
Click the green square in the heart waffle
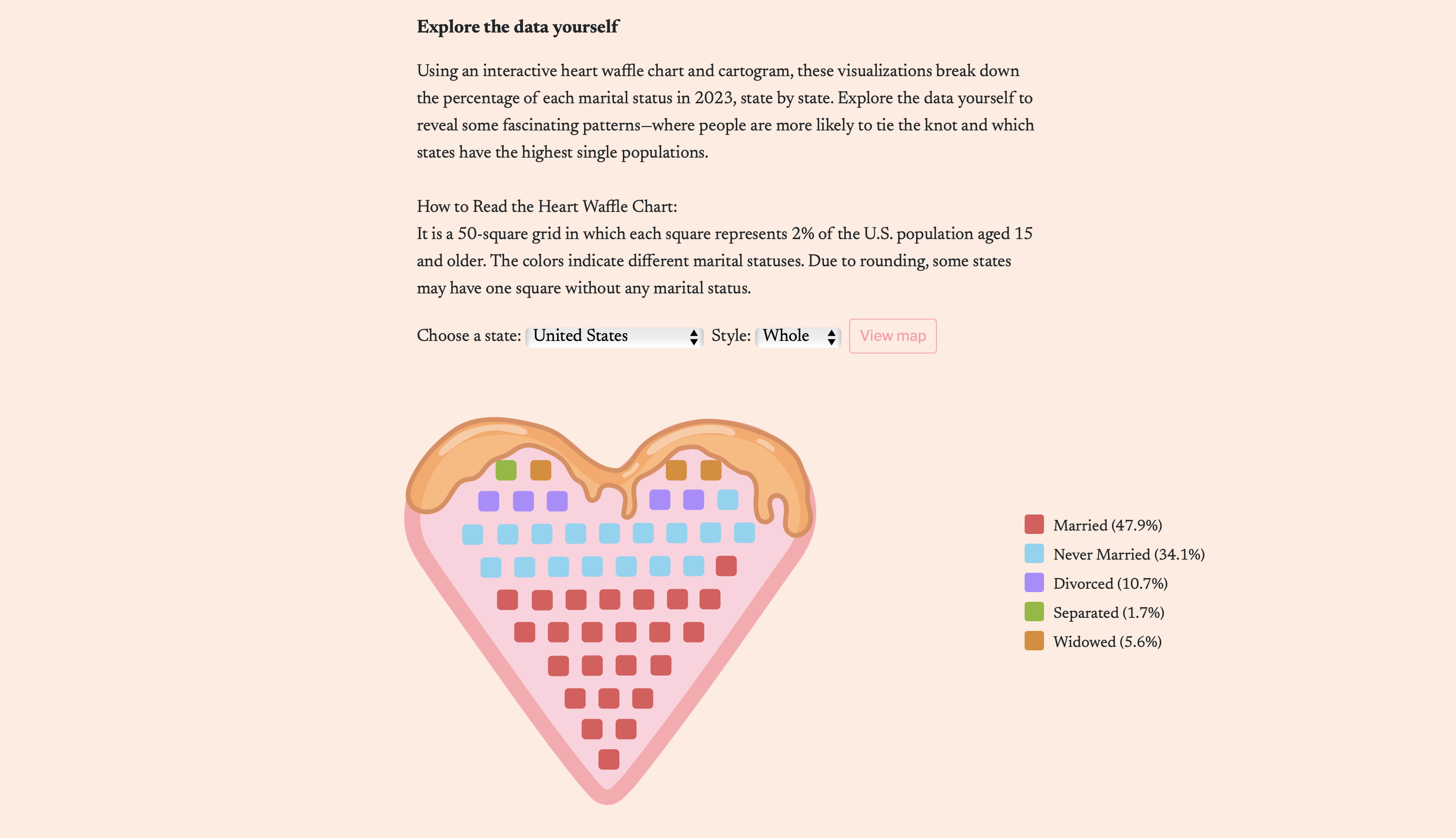coord(506,469)
